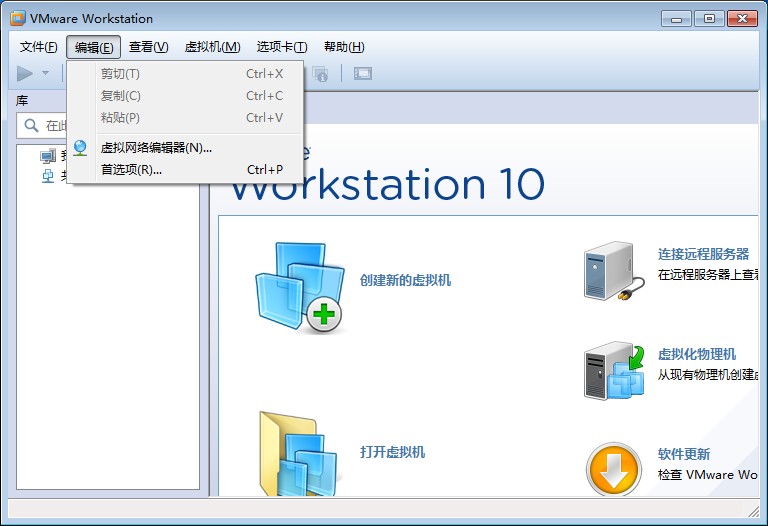
Task: Select 复制(C) in the edit menu
Action: point(185,96)
